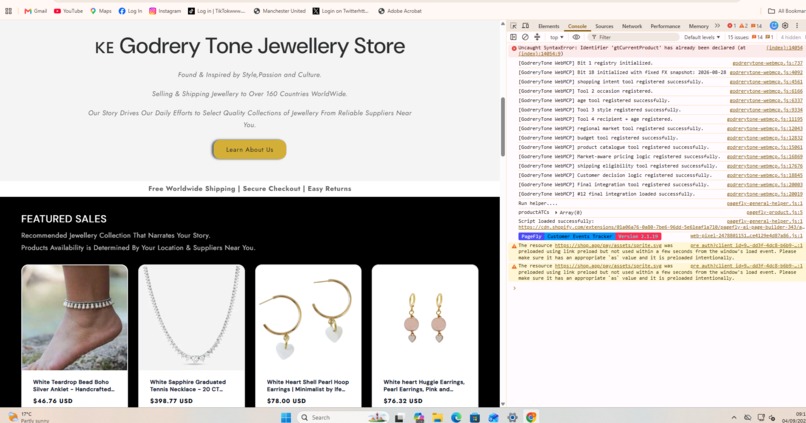
Task: Expand the productATCs Array(0) entry
Action: pos(556,212)
